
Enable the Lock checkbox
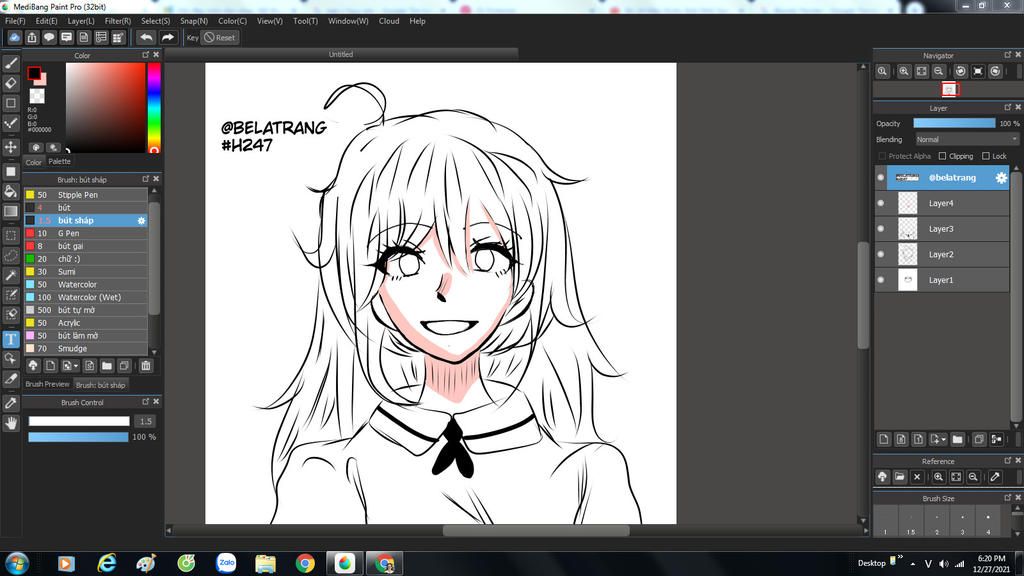click(x=985, y=156)
